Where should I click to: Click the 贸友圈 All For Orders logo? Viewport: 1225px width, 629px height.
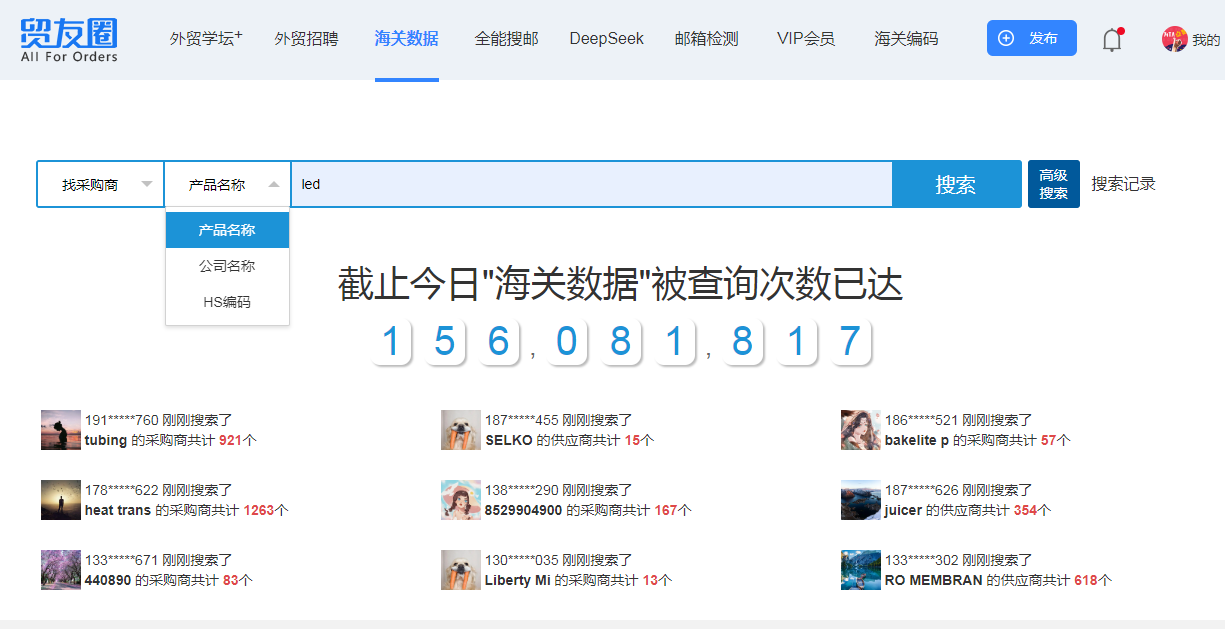pos(69,40)
